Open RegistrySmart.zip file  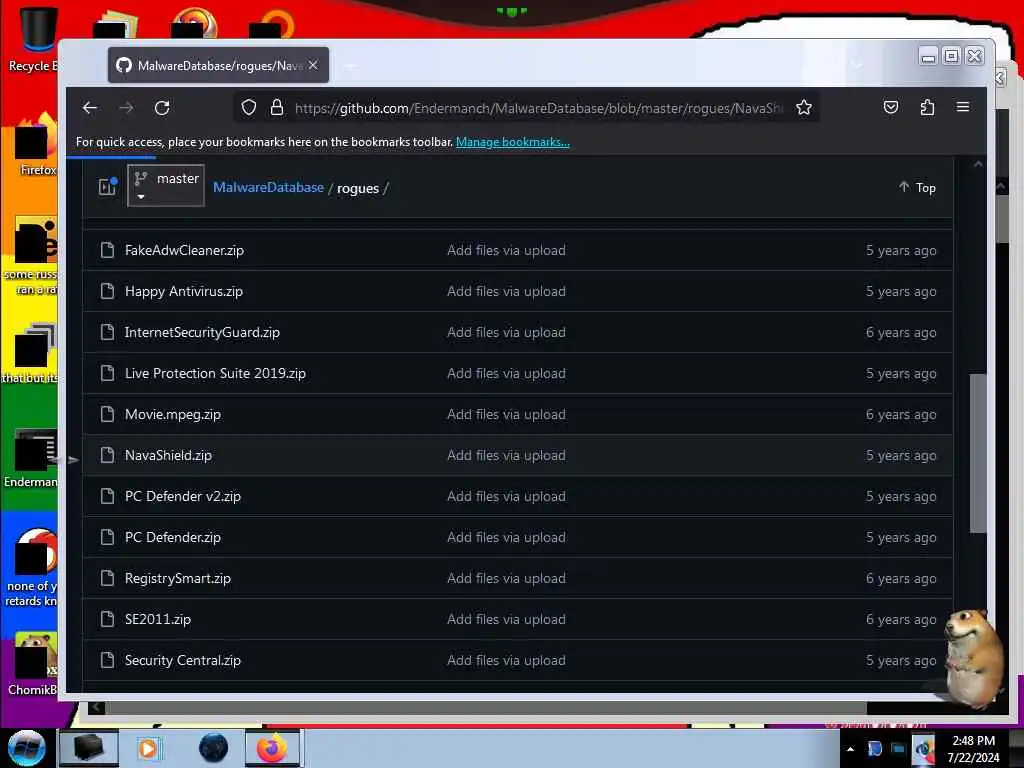(178, 579)
